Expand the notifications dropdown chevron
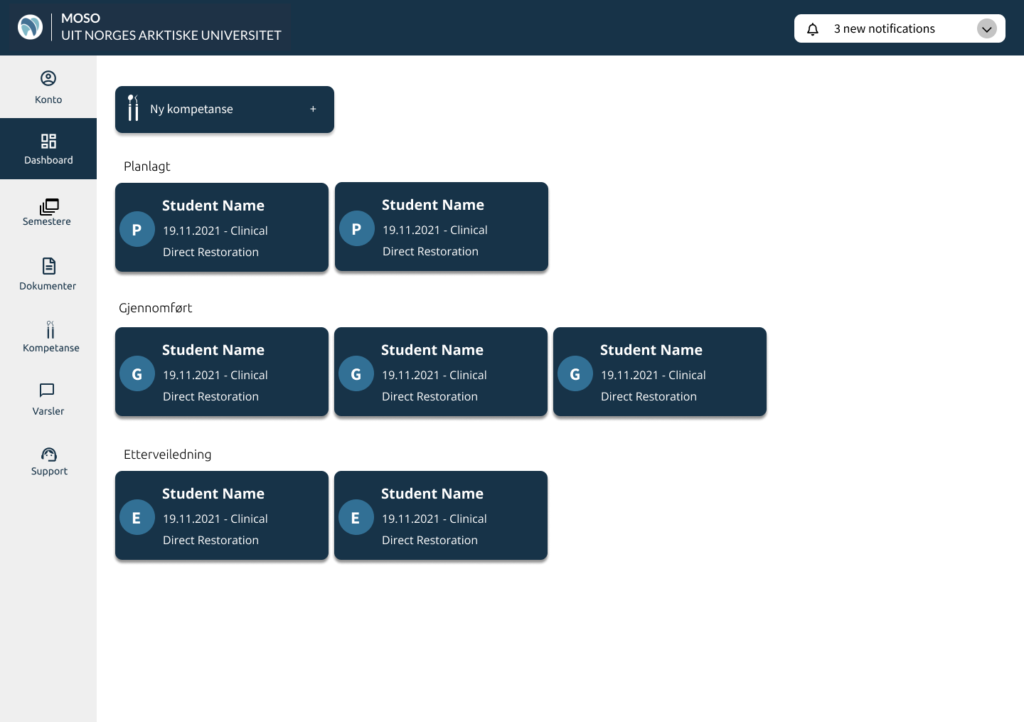This screenshot has height=722, width=1024. [x=987, y=29]
